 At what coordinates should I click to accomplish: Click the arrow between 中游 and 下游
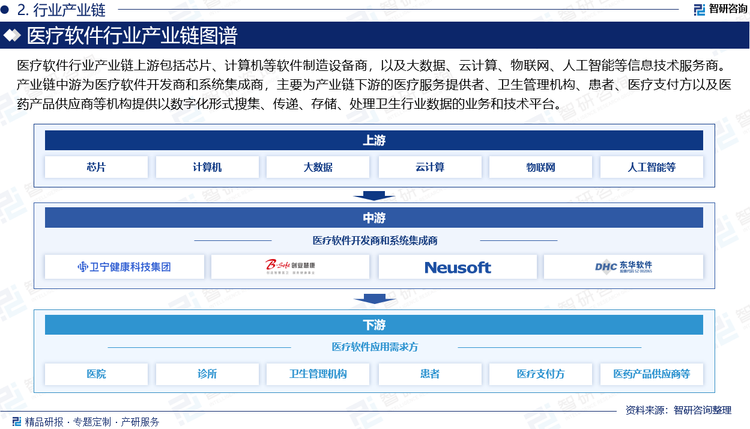[x=374, y=299]
